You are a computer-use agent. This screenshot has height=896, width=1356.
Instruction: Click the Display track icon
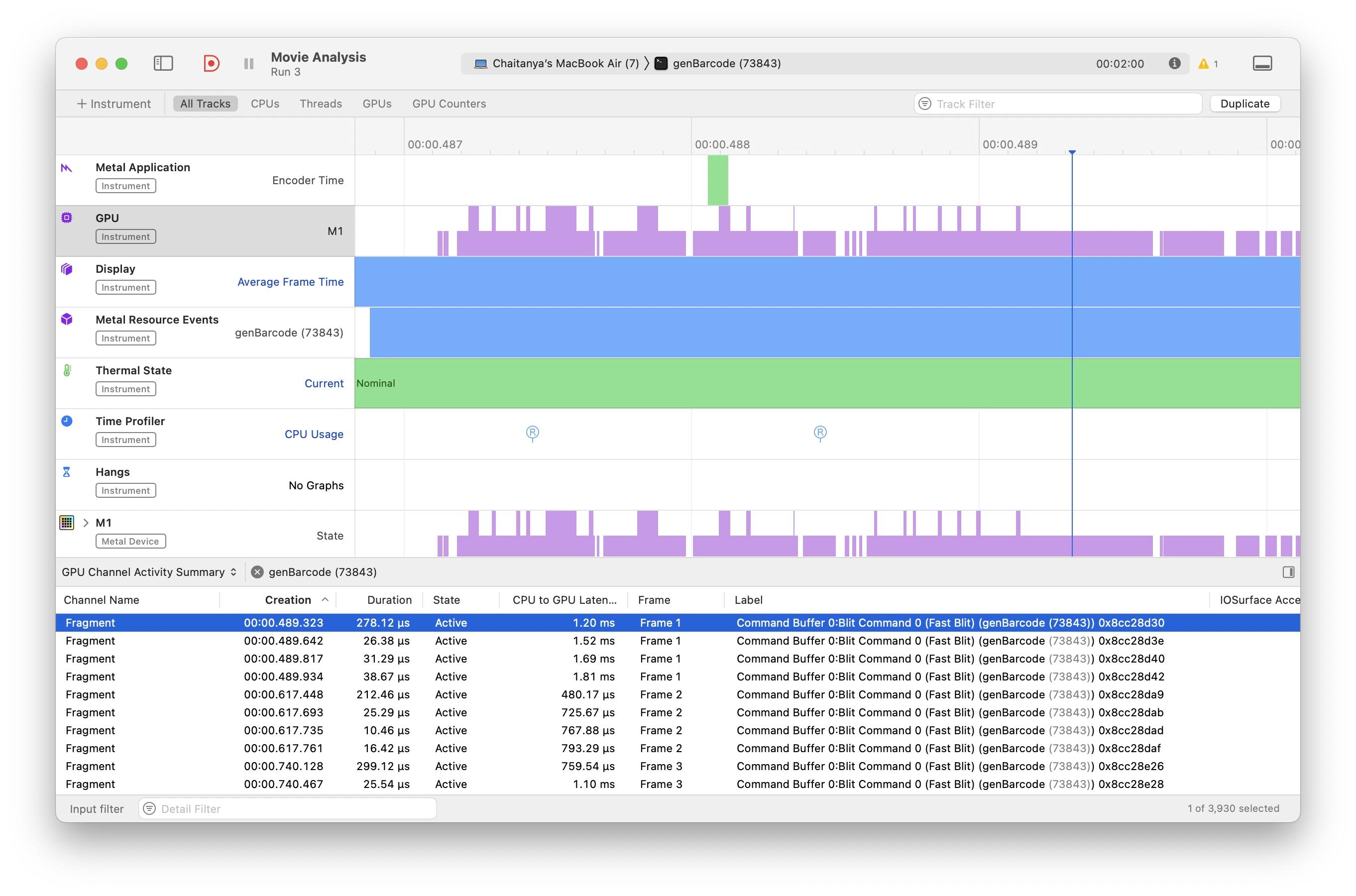(67, 269)
